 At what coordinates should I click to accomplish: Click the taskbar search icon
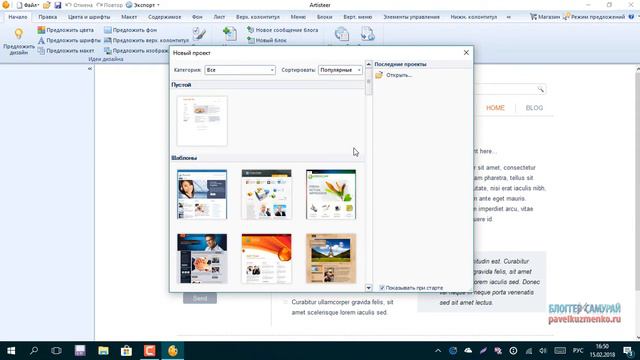pos(34,351)
